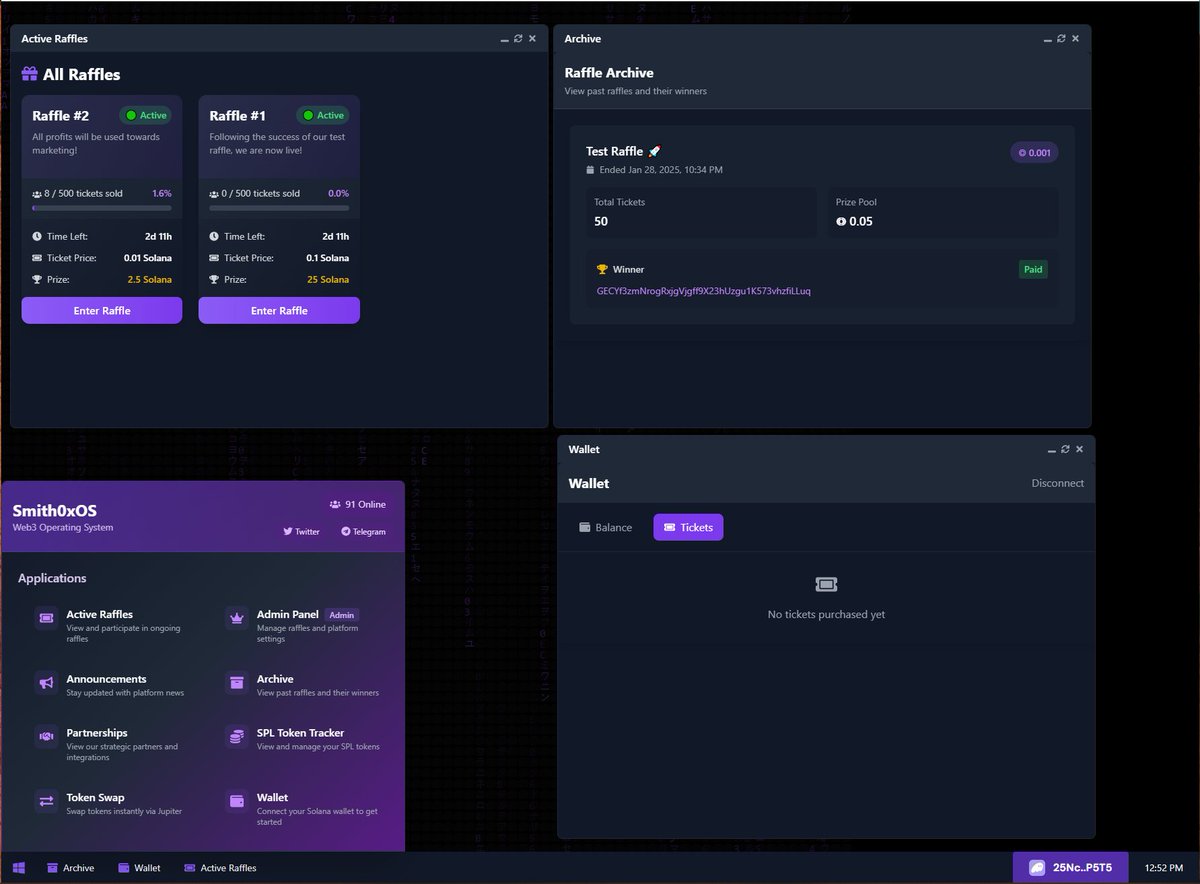1200x884 pixels.
Task: Click the trophy icon next to Winner
Action: (602, 269)
